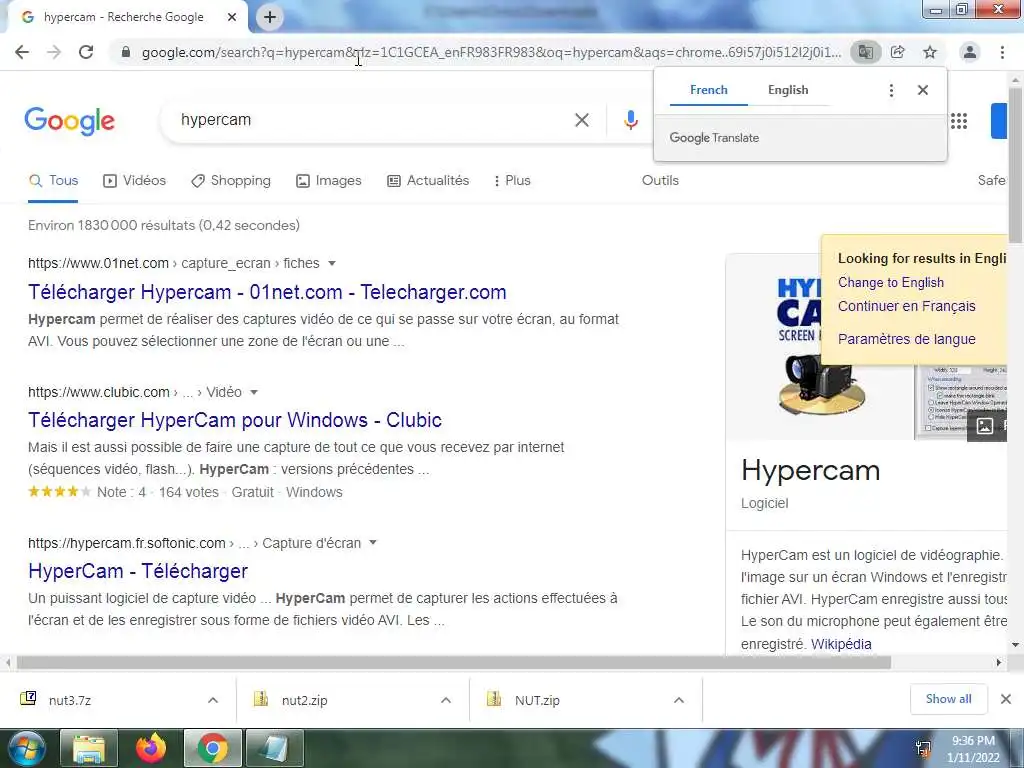Click the address bar URL
The height and width of the screenshot is (768, 1024).
[x=491, y=52]
